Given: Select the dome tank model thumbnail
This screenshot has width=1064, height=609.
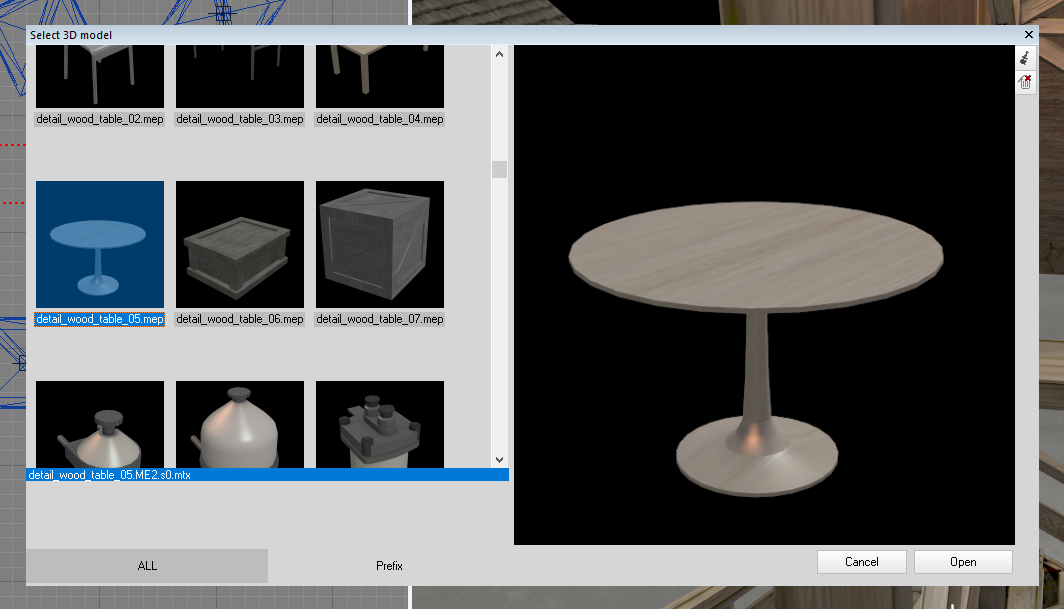Looking at the screenshot, I should [240, 424].
